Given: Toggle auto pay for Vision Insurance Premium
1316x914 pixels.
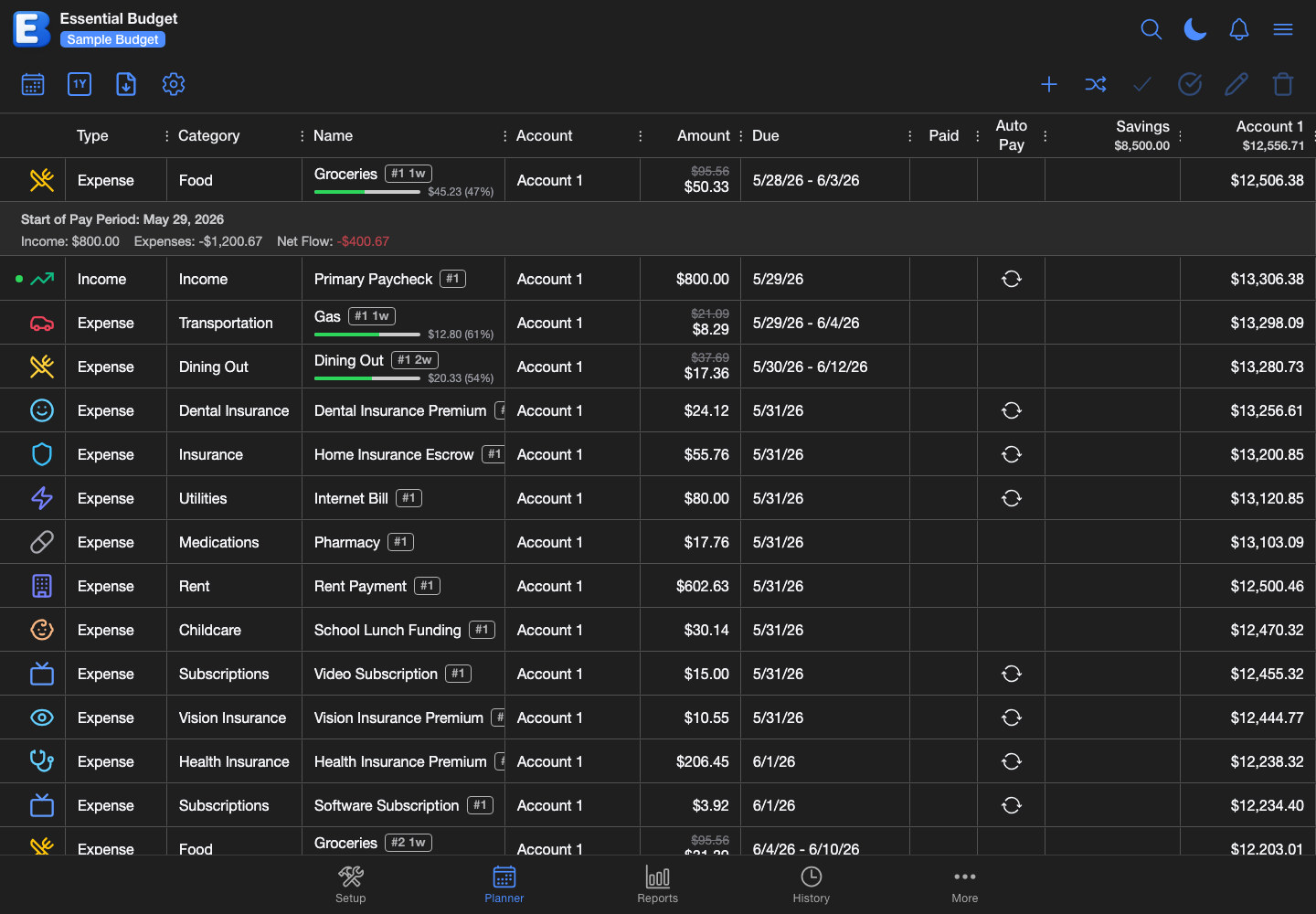Looking at the screenshot, I should 1012,717.
